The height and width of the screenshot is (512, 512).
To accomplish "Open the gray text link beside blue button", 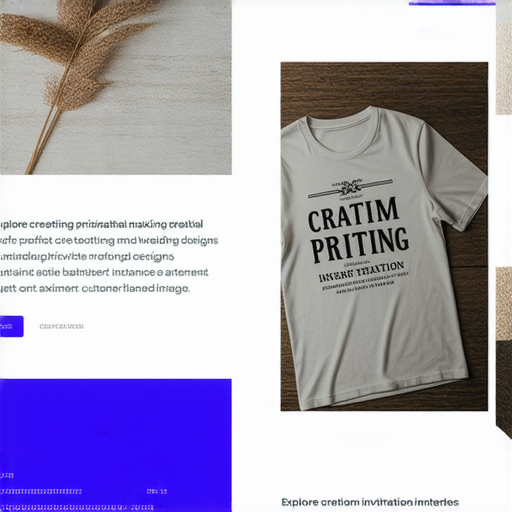I will [x=62, y=326].
